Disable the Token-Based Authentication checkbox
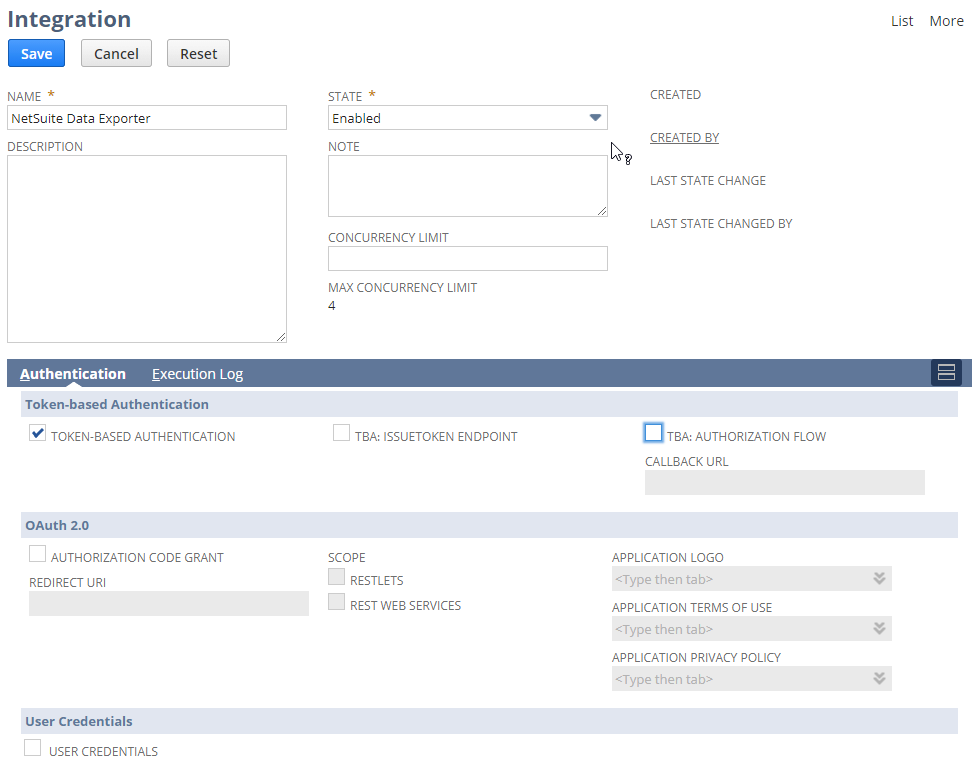 [37, 433]
